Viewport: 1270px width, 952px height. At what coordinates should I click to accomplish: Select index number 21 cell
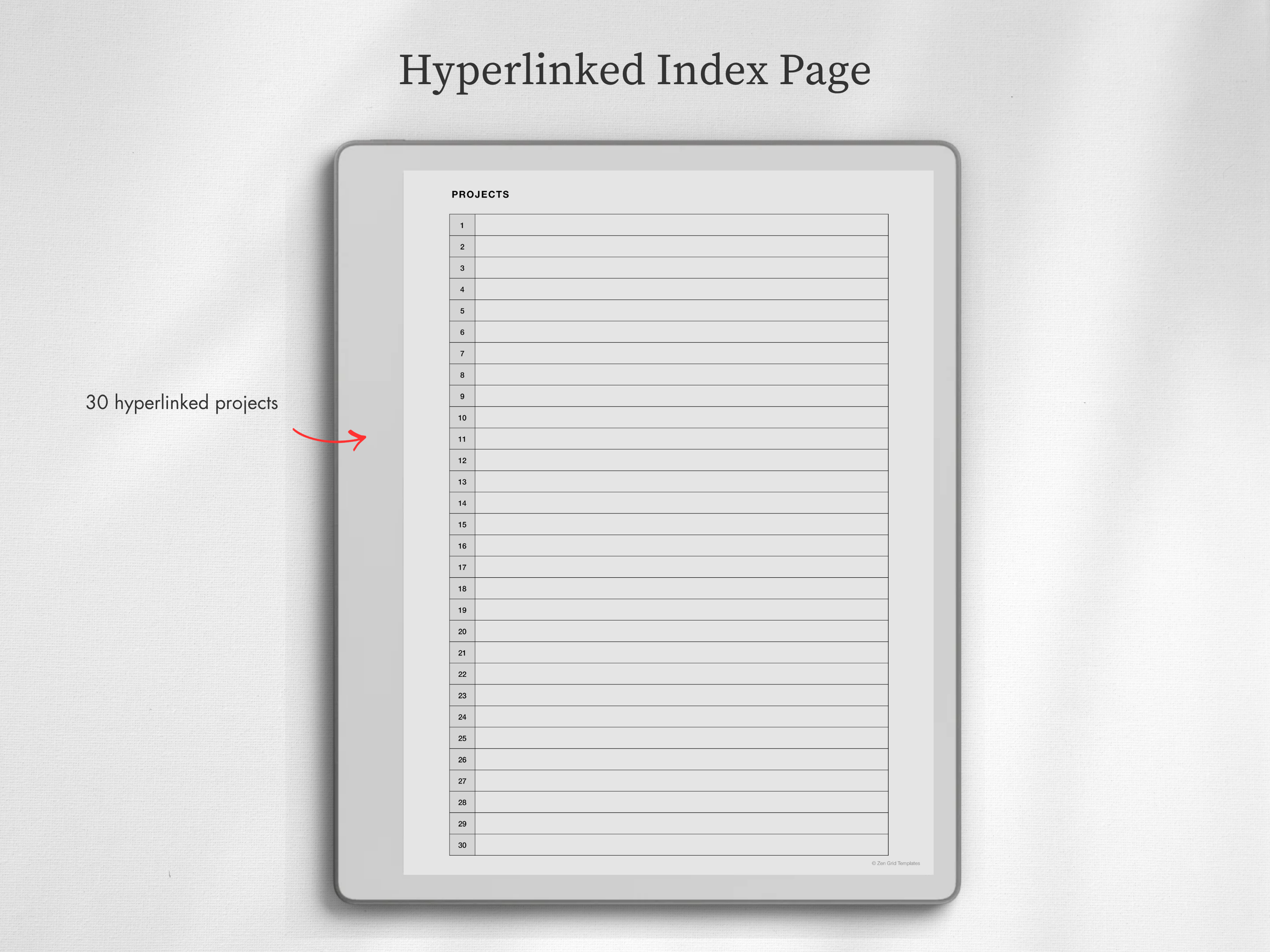pos(462,652)
